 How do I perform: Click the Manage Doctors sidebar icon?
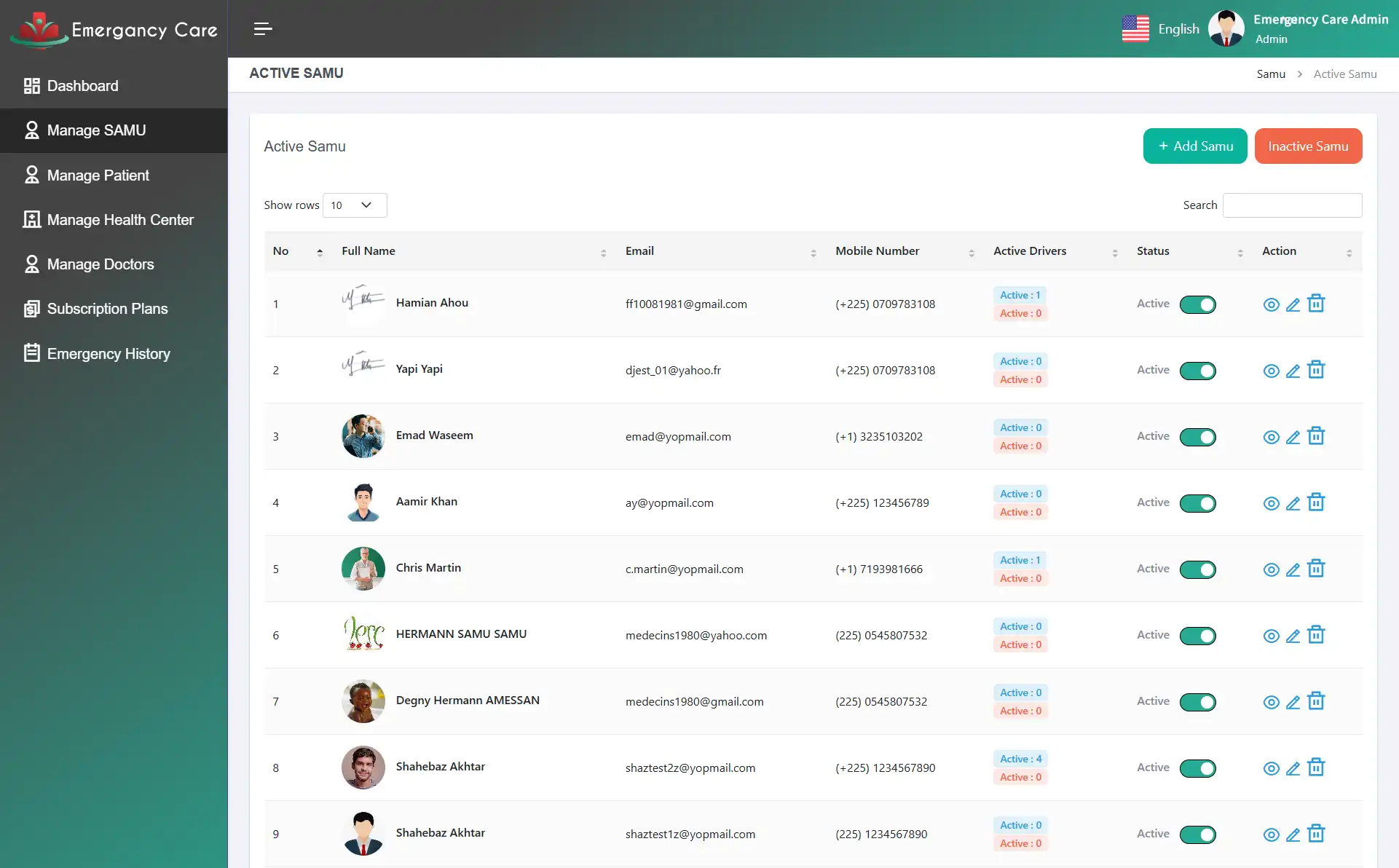click(31, 264)
